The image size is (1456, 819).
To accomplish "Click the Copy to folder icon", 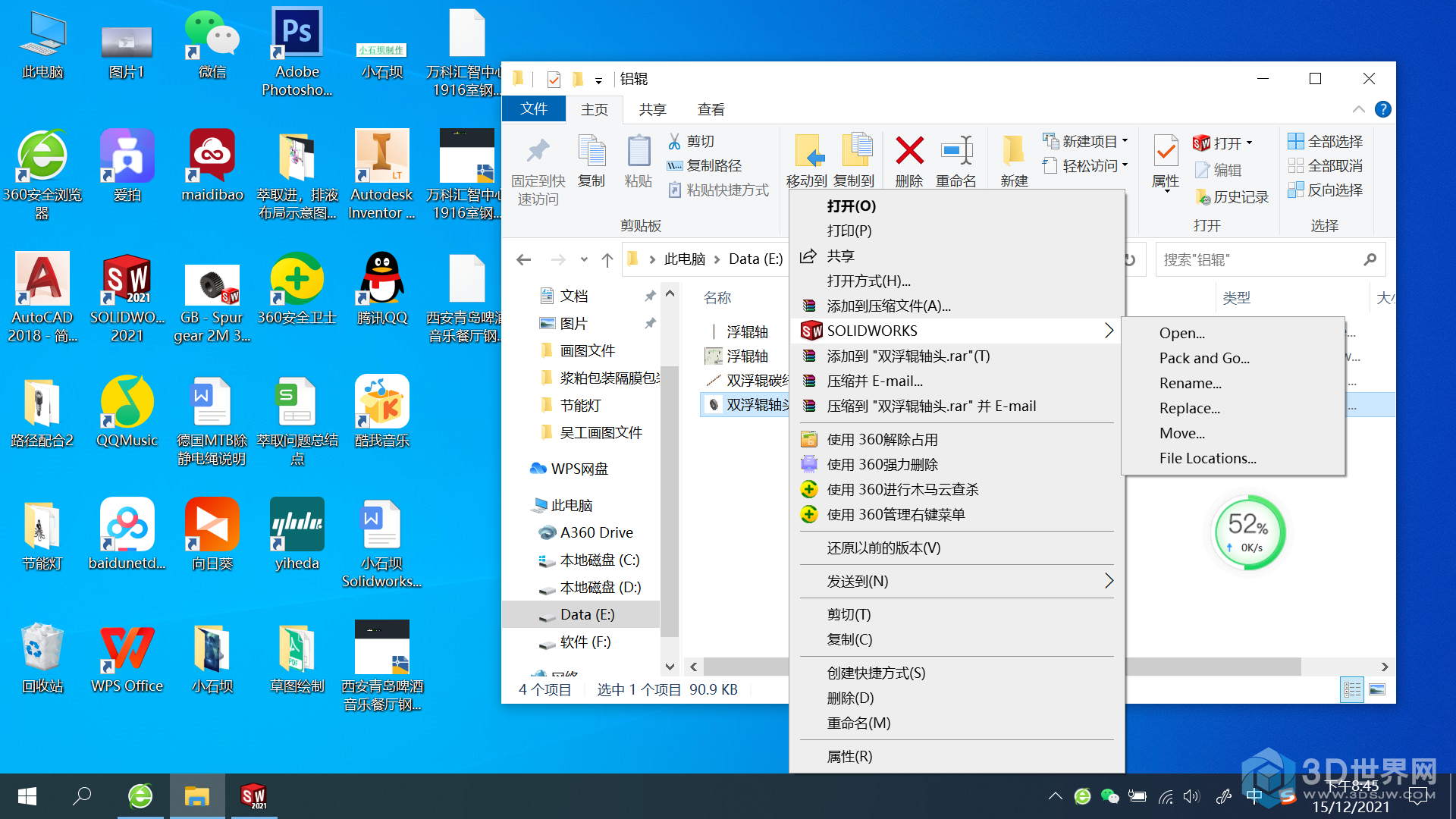I will [x=857, y=149].
